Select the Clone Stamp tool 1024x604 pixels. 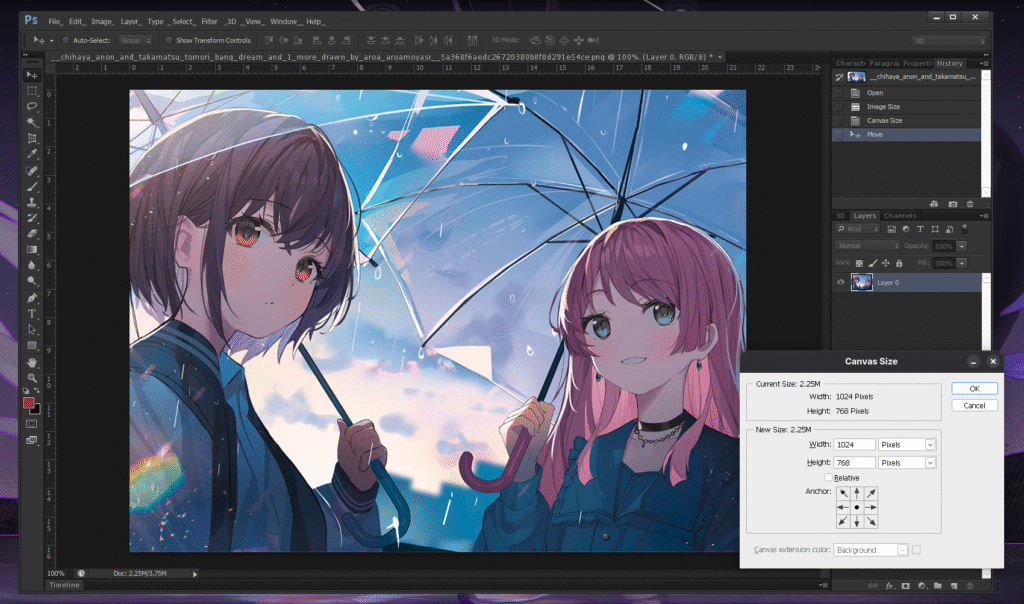click(31, 202)
